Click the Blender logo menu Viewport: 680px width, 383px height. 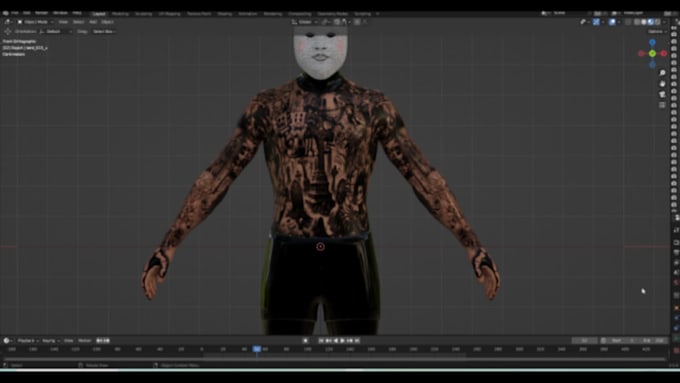6,13
